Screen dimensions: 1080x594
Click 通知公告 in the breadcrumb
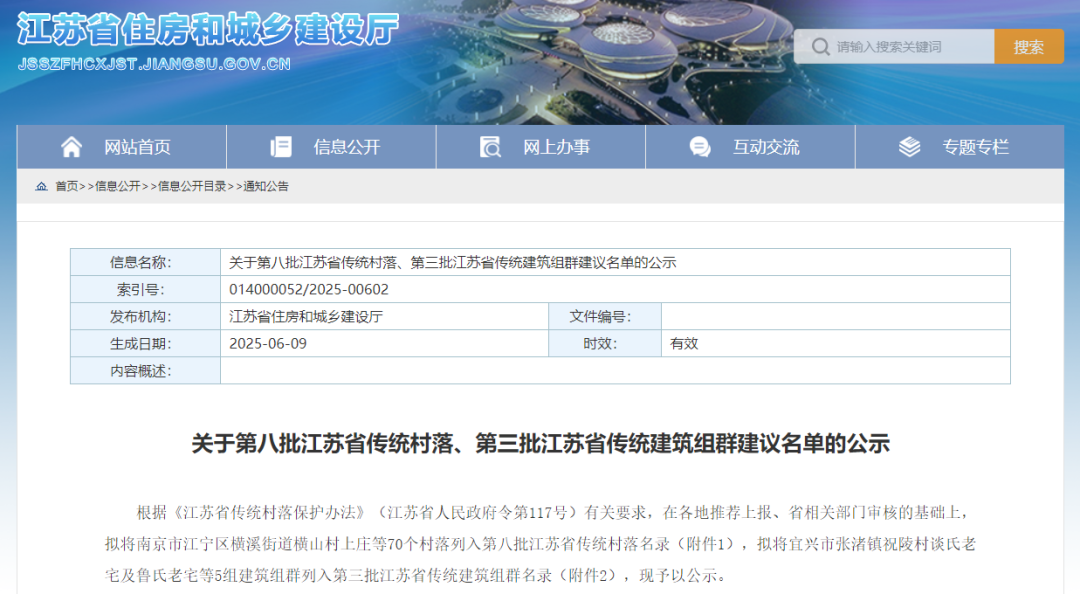coord(266,186)
